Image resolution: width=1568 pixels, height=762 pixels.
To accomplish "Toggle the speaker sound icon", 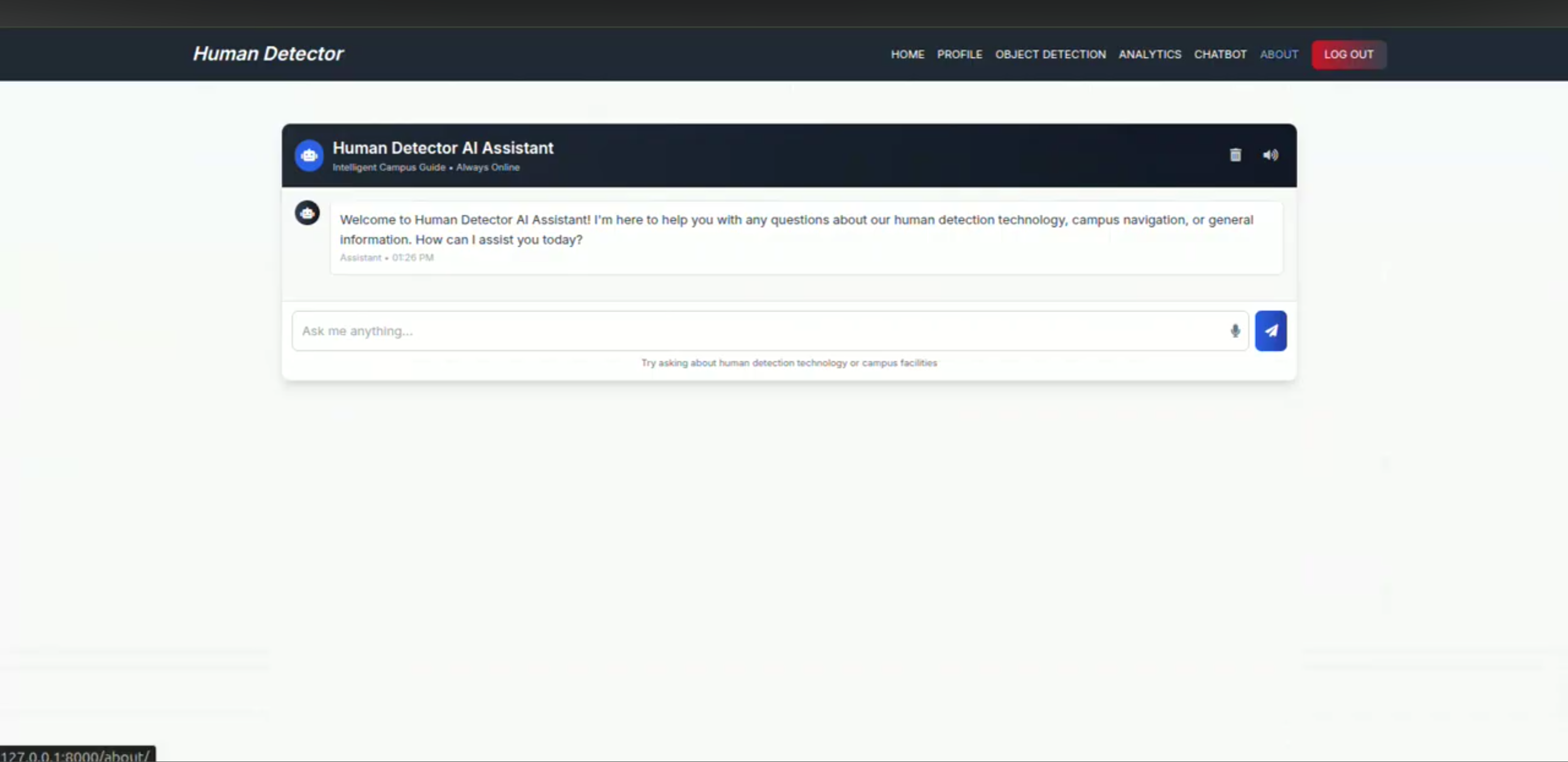I will tap(1271, 154).
